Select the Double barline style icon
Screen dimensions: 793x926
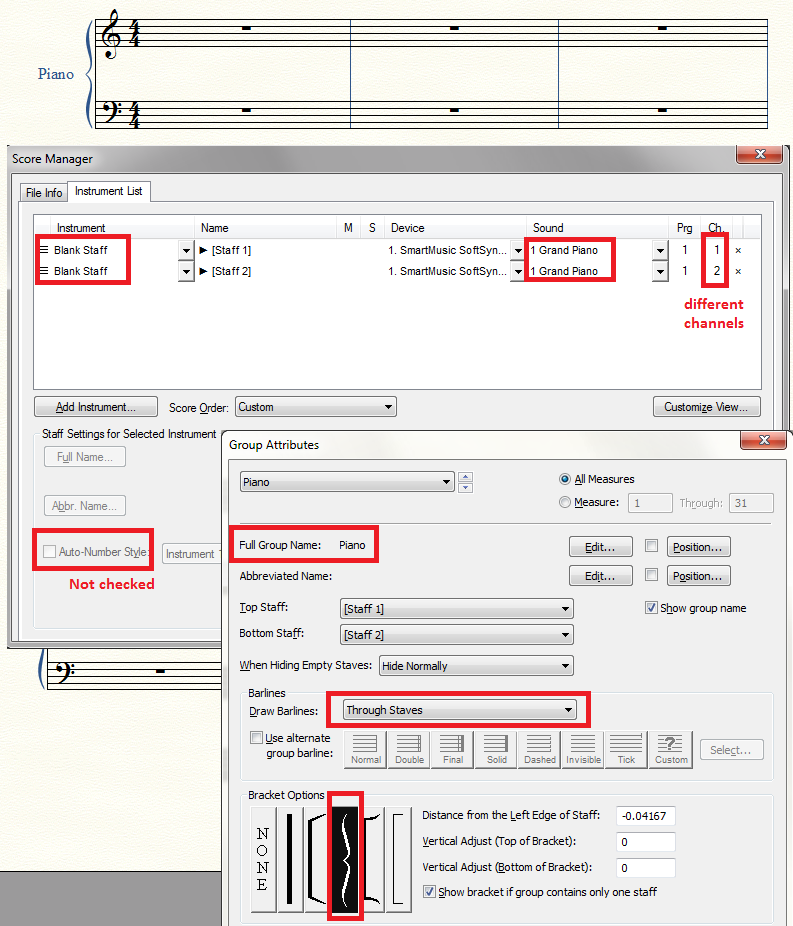point(409,749)
